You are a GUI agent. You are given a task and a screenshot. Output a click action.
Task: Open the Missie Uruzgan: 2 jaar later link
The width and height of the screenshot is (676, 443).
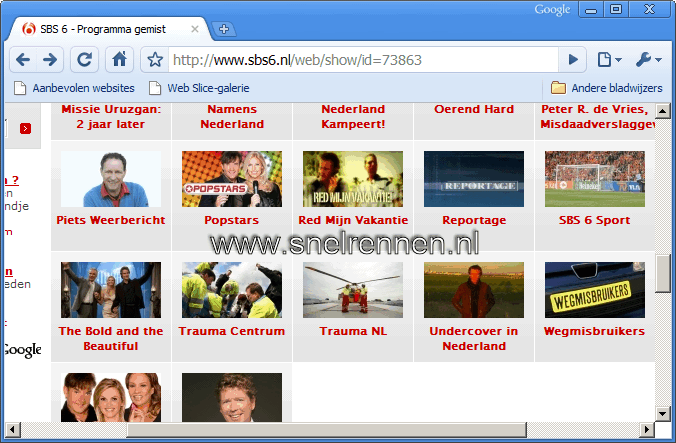tap(111, 117)
